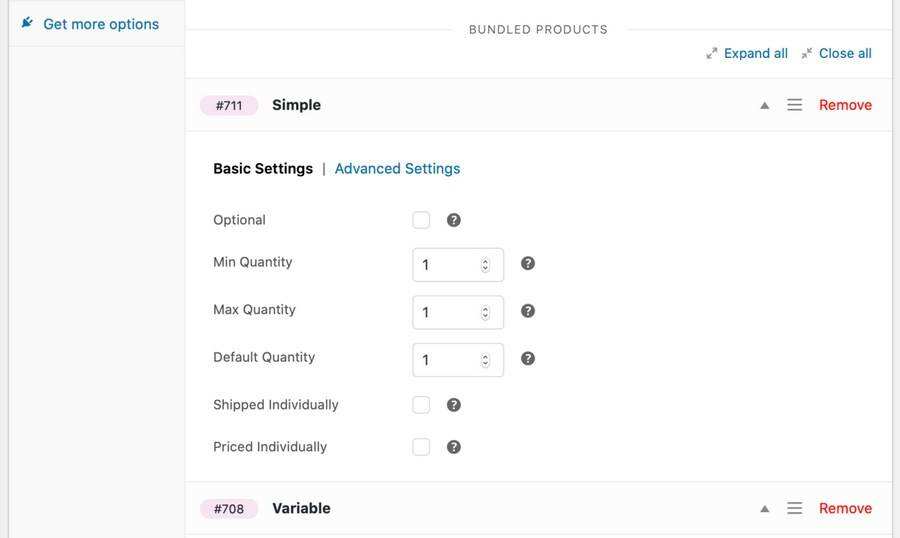The width and height of the screenshot is (900, 538).
Task: Click drag handle icon for Variable product
Action: click(x=795, y=508)
